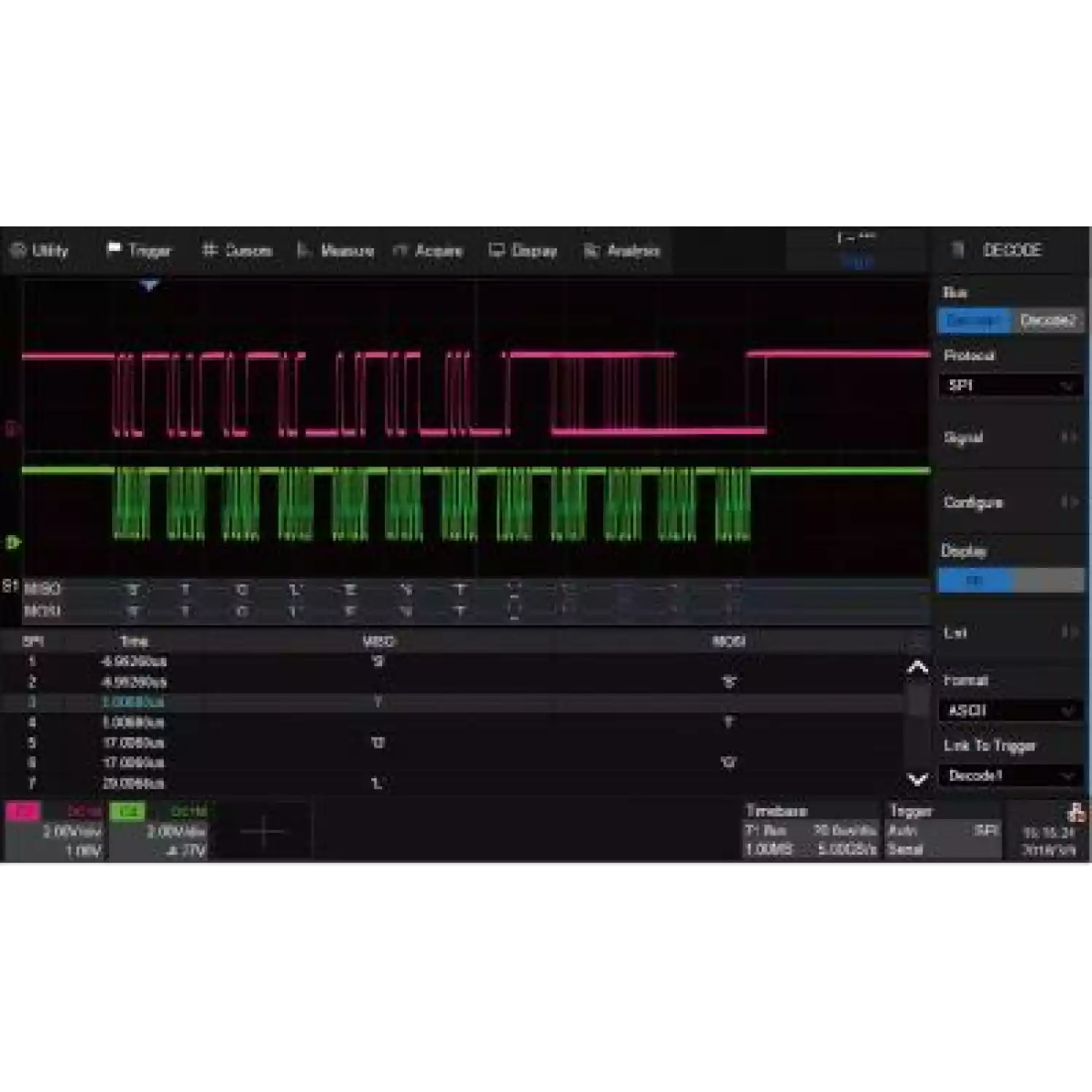Click the Cursors grid icon
Screen dimensions: 1092x1092
coord(210,250)
